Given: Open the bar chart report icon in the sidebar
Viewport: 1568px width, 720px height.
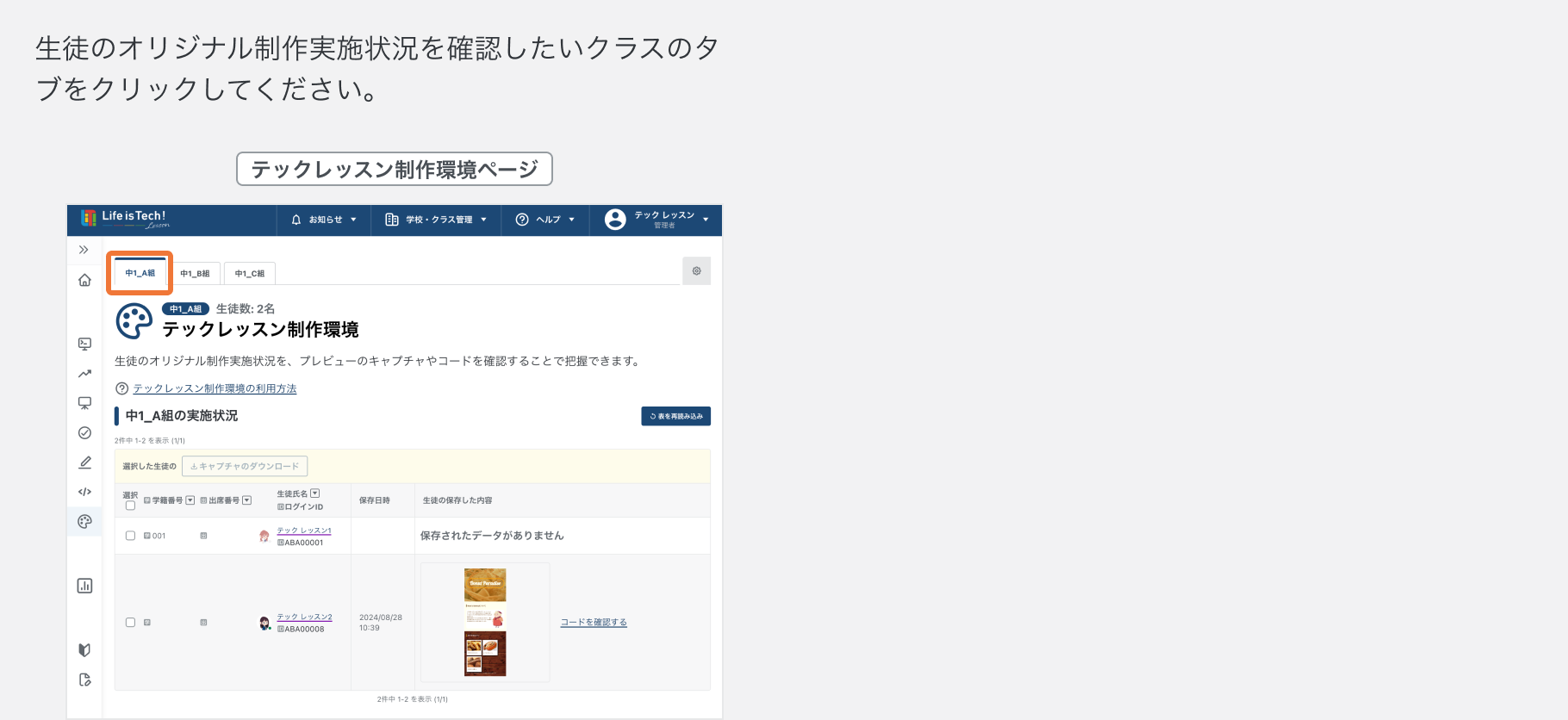Looking at the screenshot, I should coord(84,586).
